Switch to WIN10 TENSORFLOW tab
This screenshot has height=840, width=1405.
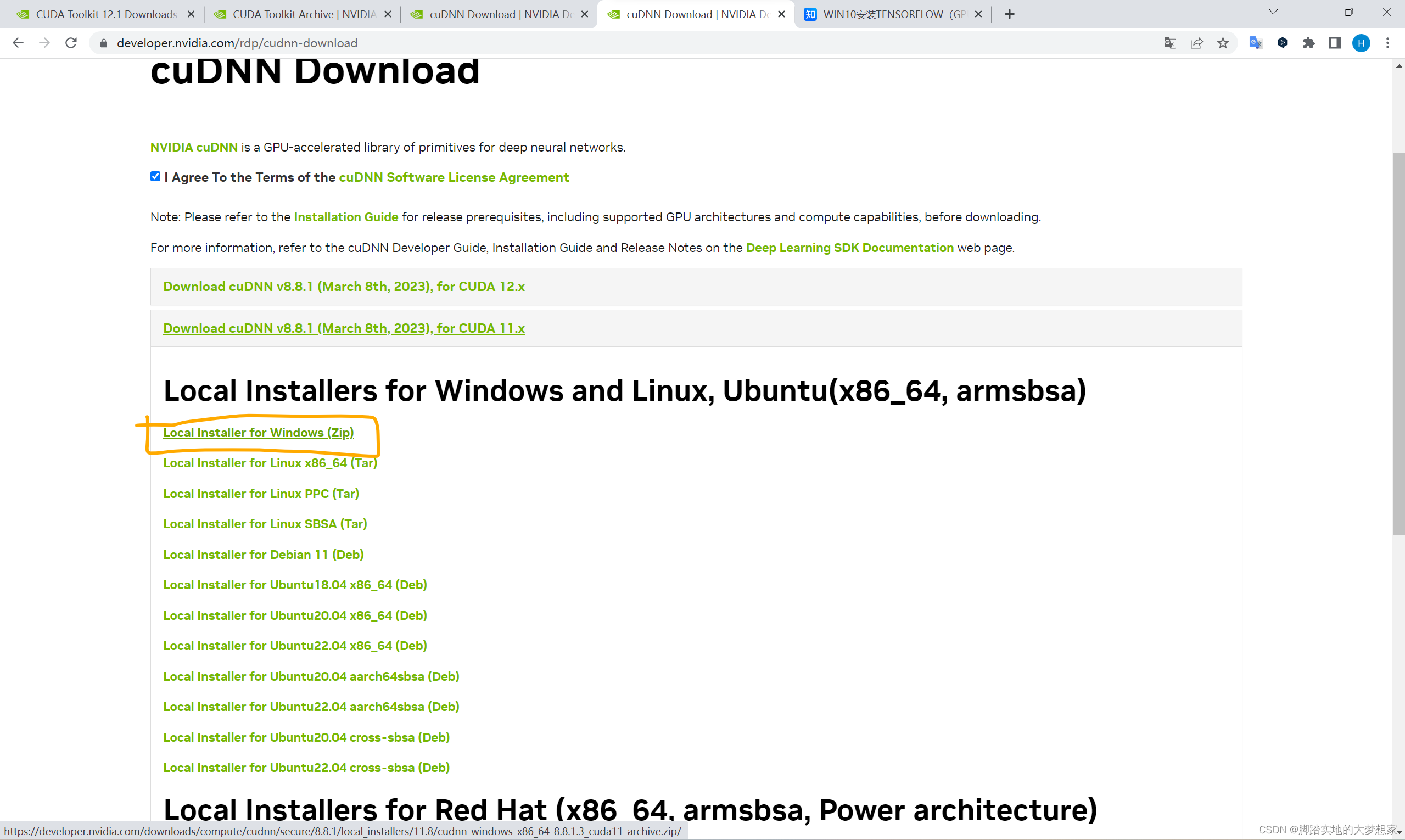pyautogui.click(x=893, y=14)
